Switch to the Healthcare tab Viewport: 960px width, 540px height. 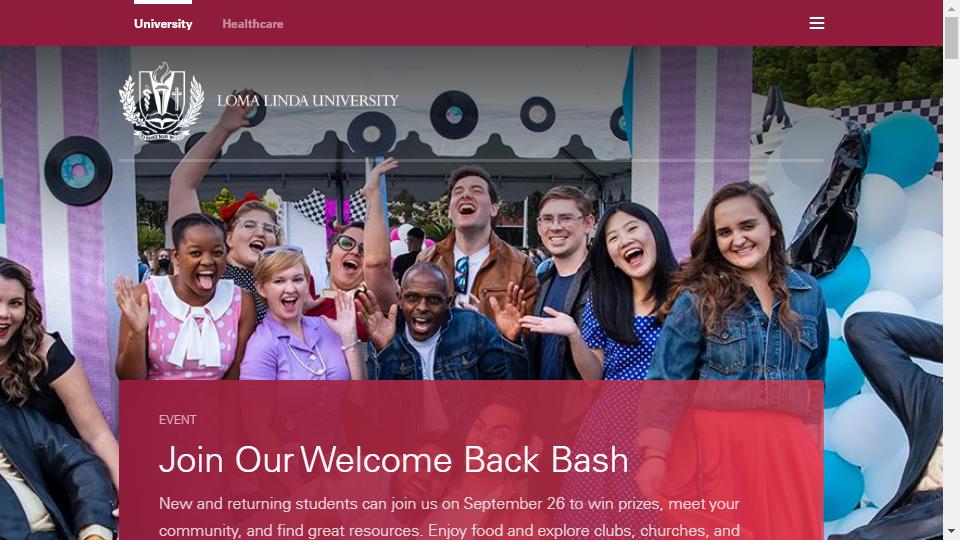pos(253,24)
